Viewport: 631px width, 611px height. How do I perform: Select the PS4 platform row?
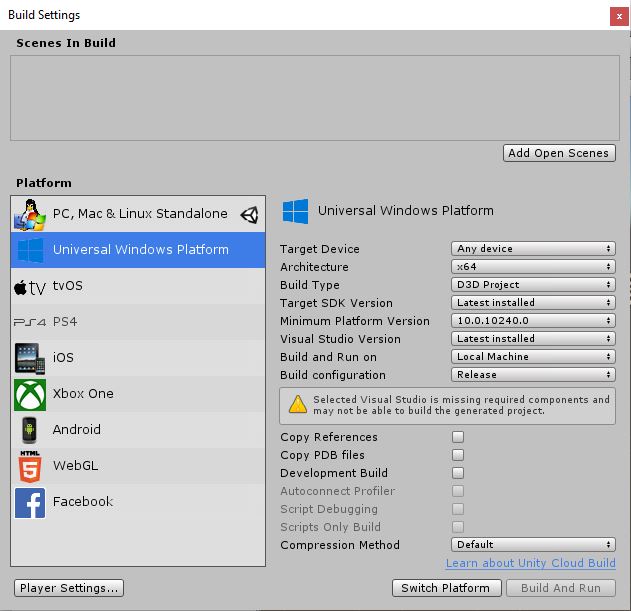[x=138, y=322]
